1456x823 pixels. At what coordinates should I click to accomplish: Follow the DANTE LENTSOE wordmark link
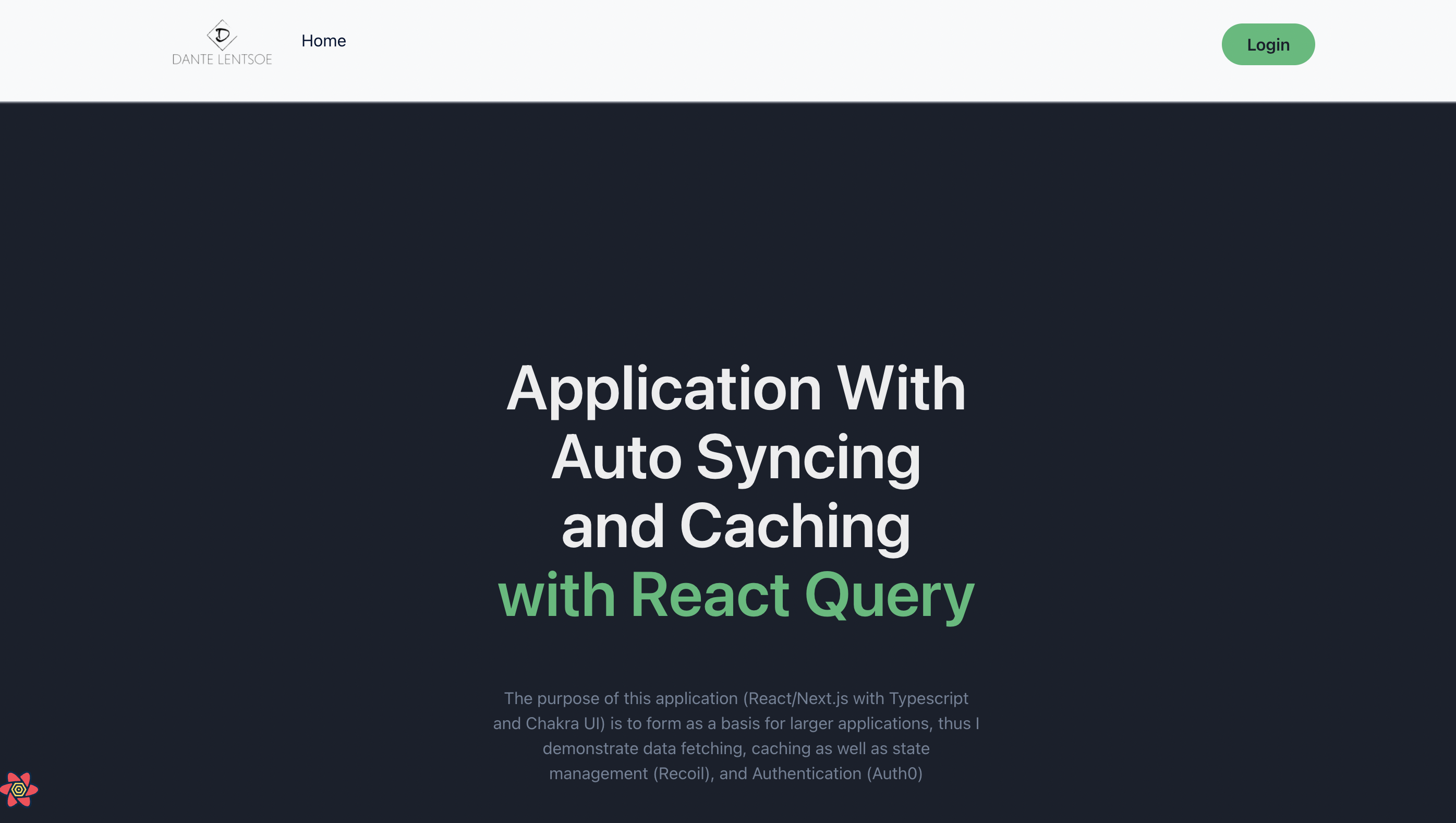222,59
